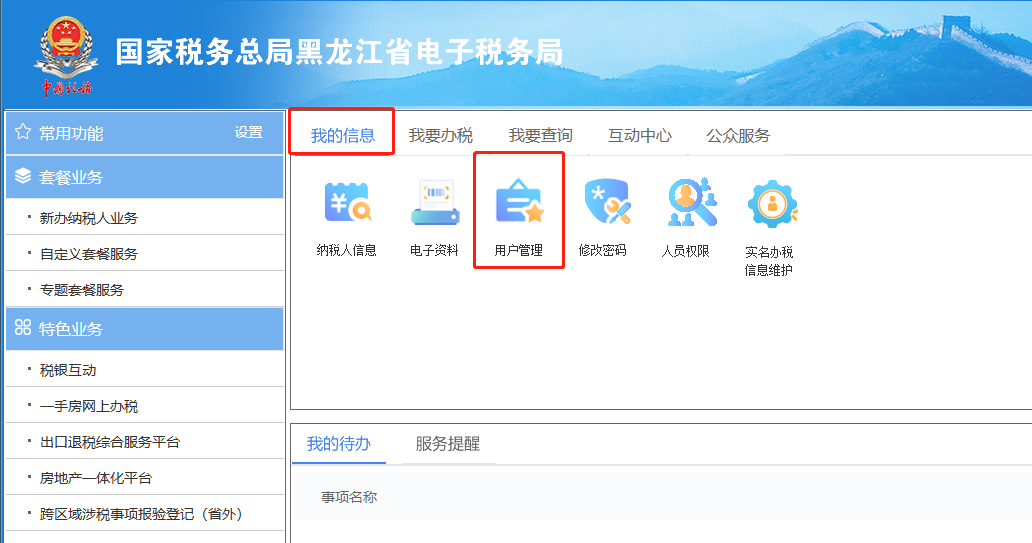The width and height of the screenshot is (1032, 543).
Task: Open 一手房网上办税 in the sidebar
Action: (89, 406)
